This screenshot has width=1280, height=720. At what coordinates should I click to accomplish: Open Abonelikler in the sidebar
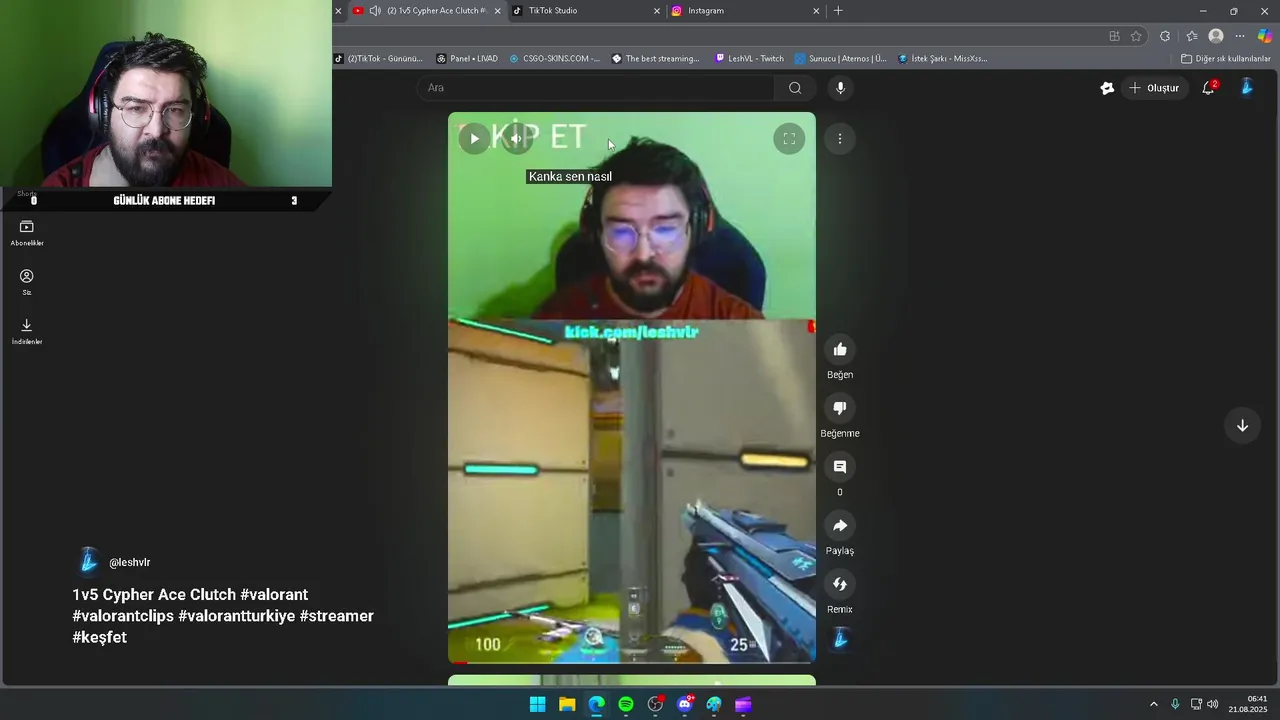point(27,233)
